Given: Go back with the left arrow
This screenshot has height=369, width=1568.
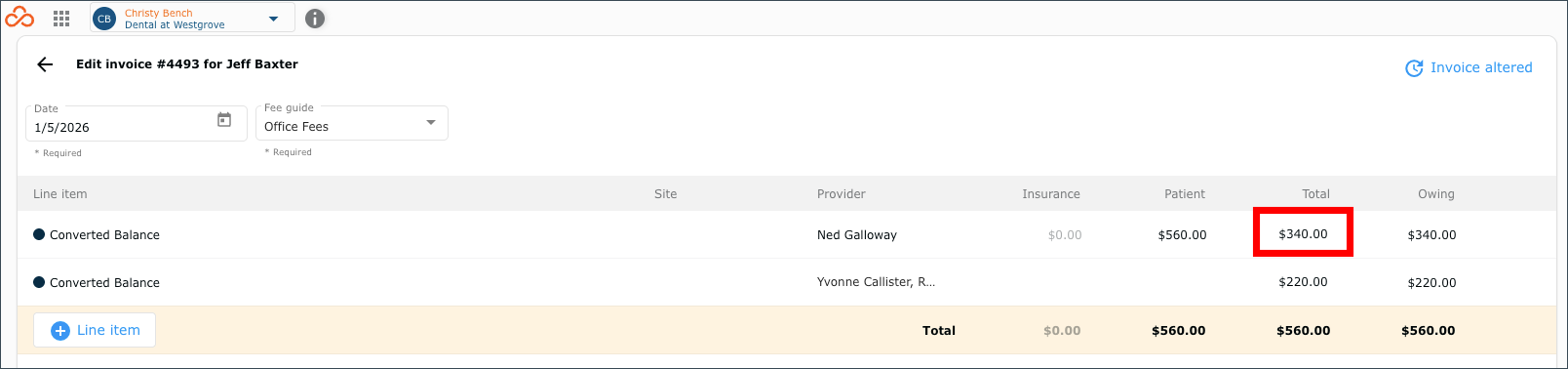Looking at the screenshot, I should point(45,64).
